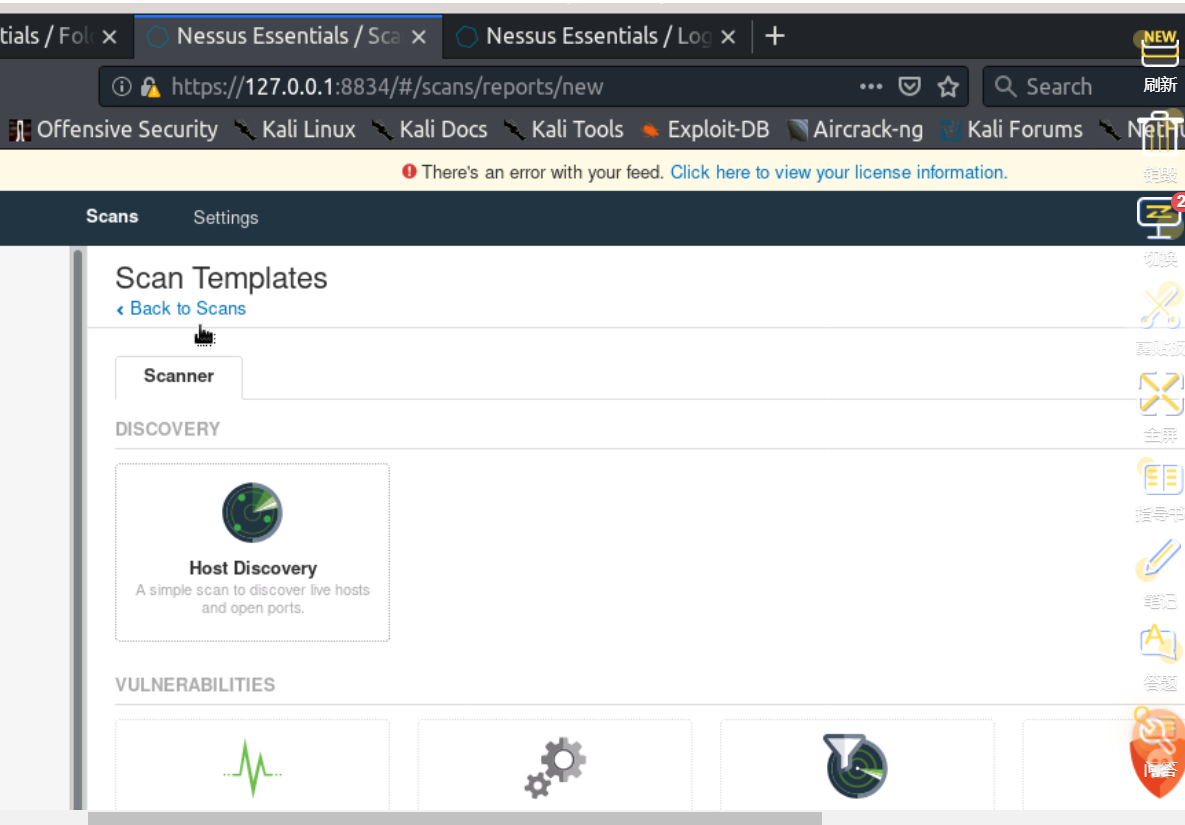
Task: Click the search magnifier icon
Action: click(1005, 86)
